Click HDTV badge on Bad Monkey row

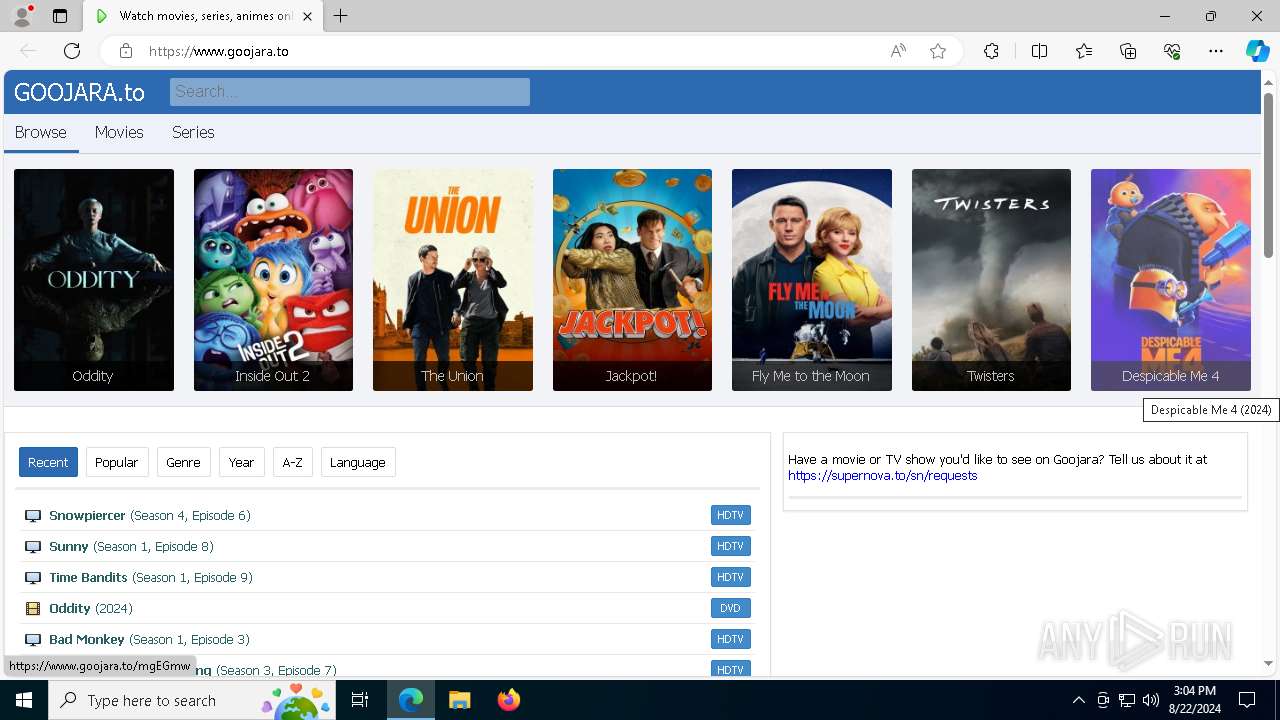pos(731,639)
